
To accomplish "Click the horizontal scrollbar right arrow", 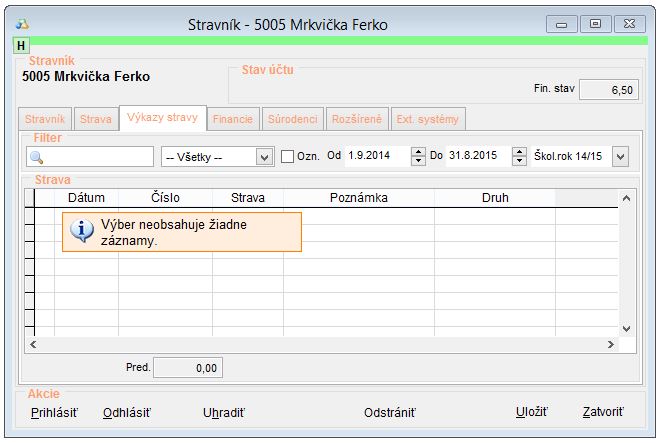I will tap(610, 344).
